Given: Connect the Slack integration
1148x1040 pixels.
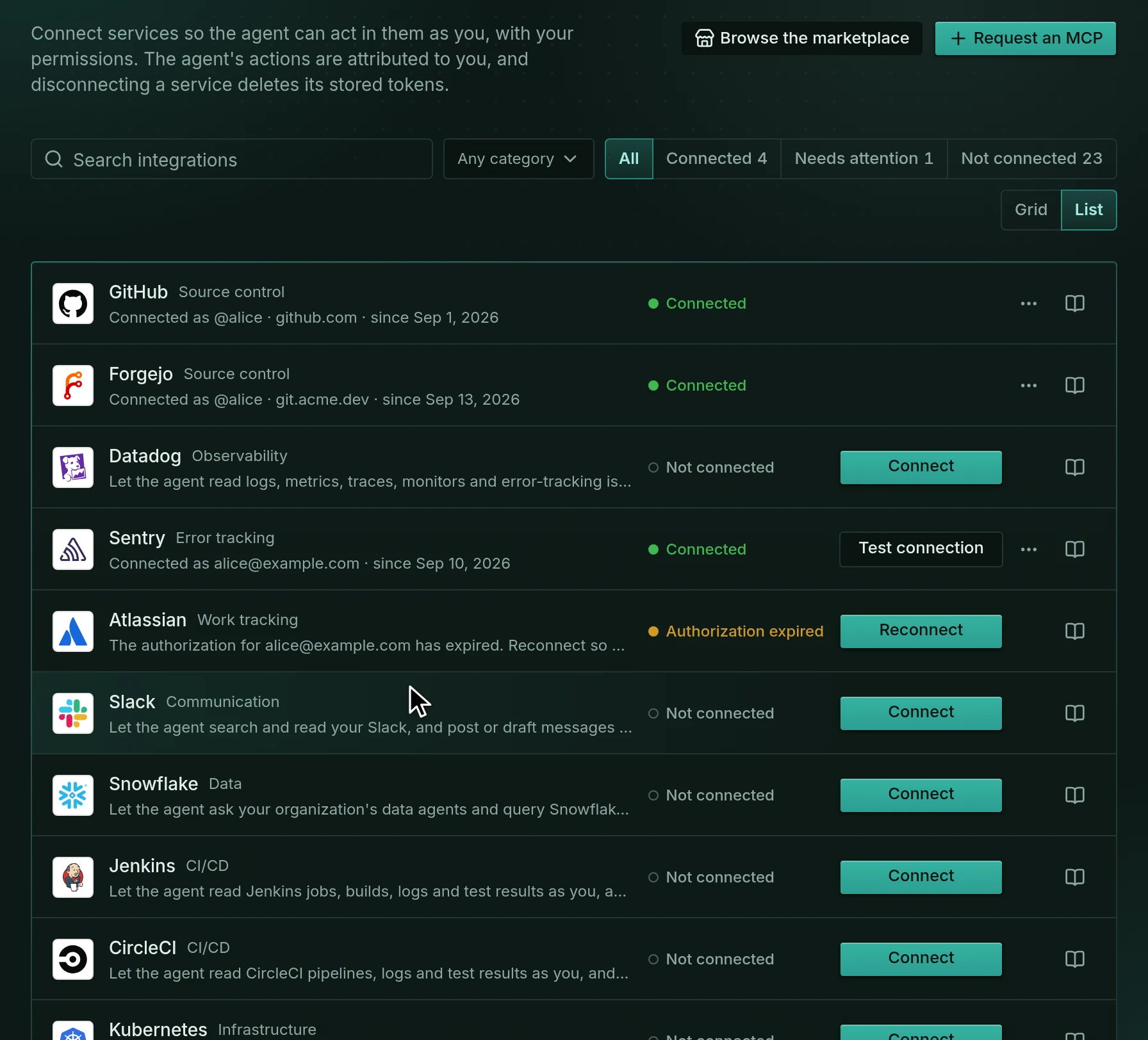Looking at the screenshot, I should [921, 713].
